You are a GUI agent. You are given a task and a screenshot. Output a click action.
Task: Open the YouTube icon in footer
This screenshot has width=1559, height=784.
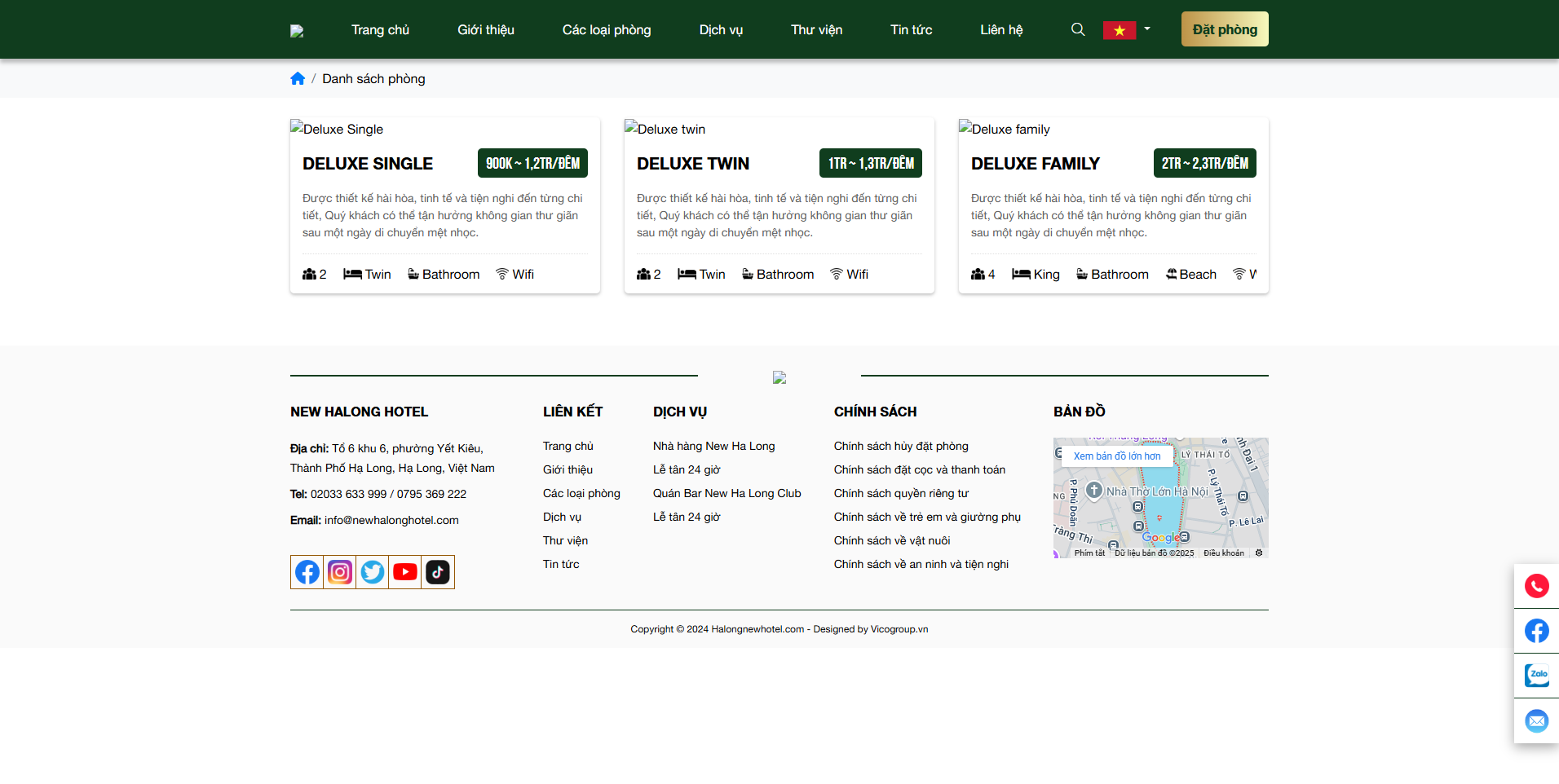(x=405, y=572)
